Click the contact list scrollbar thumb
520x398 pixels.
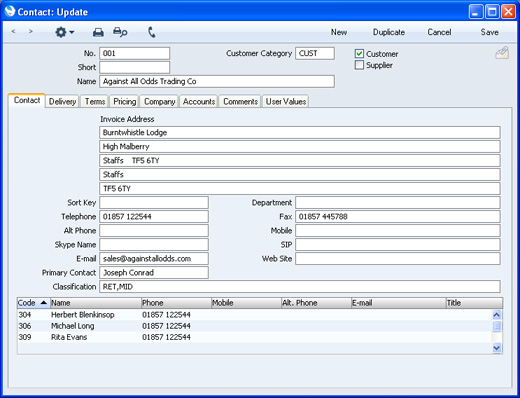tap(497, 326)
